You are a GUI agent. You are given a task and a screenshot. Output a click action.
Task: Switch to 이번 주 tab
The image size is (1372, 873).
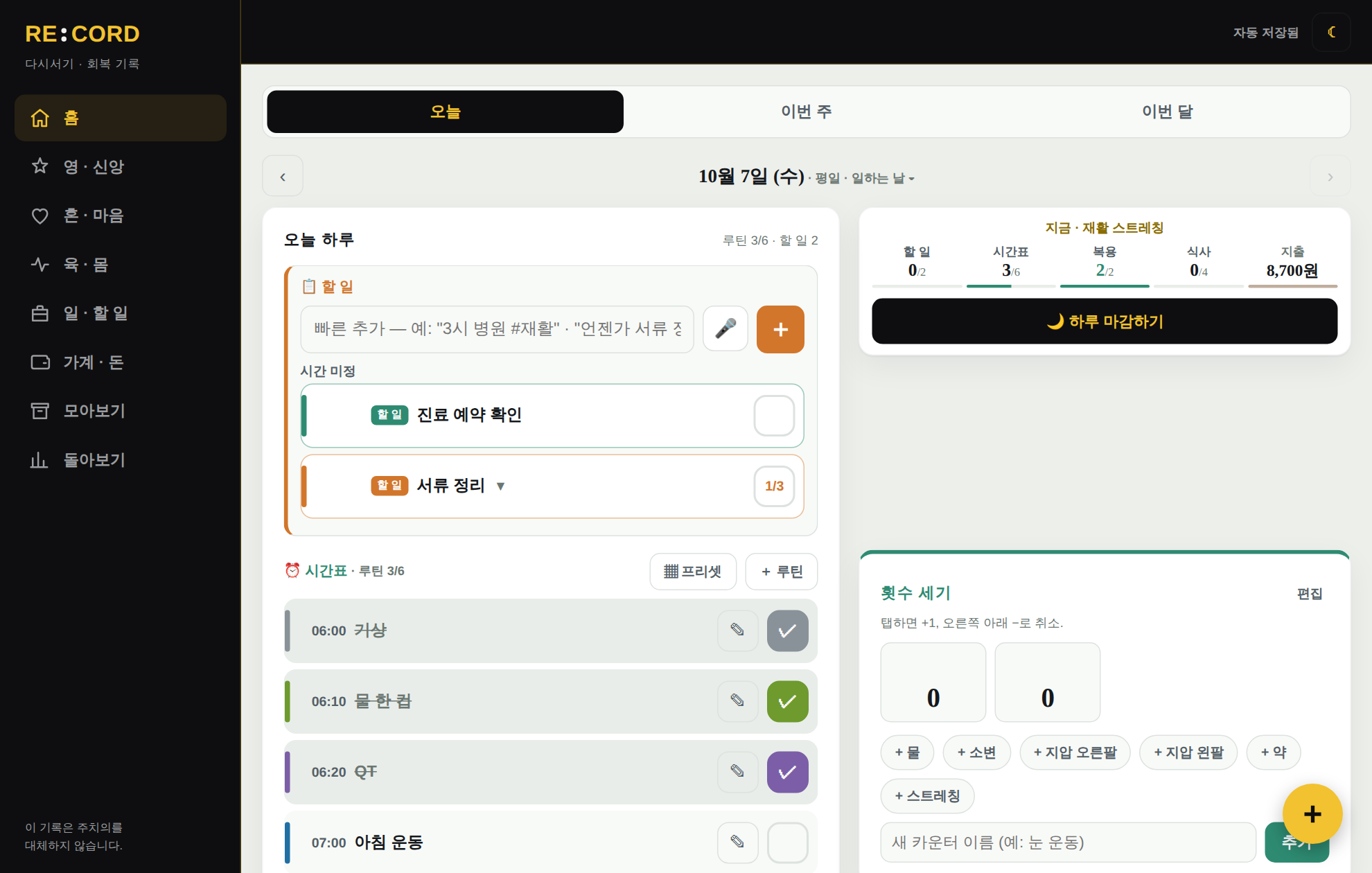807,112
